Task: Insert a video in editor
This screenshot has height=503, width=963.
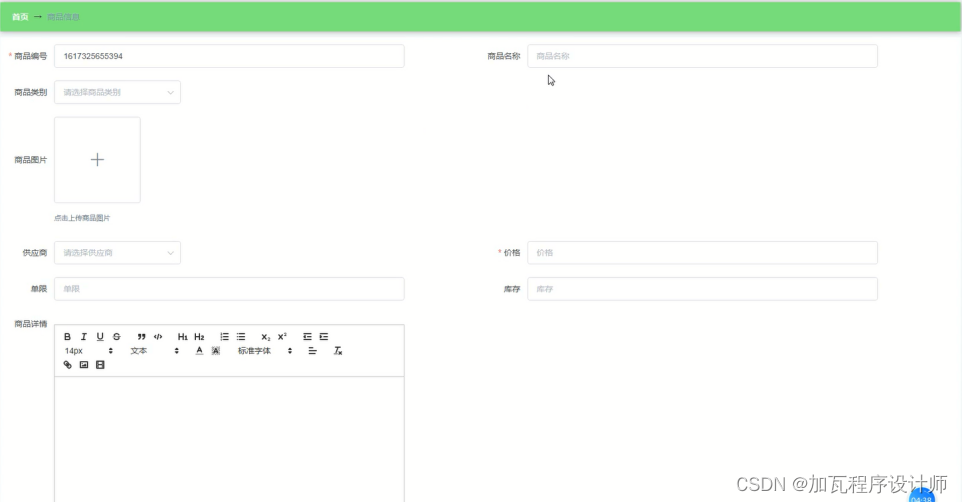Action: click(100, 365)
